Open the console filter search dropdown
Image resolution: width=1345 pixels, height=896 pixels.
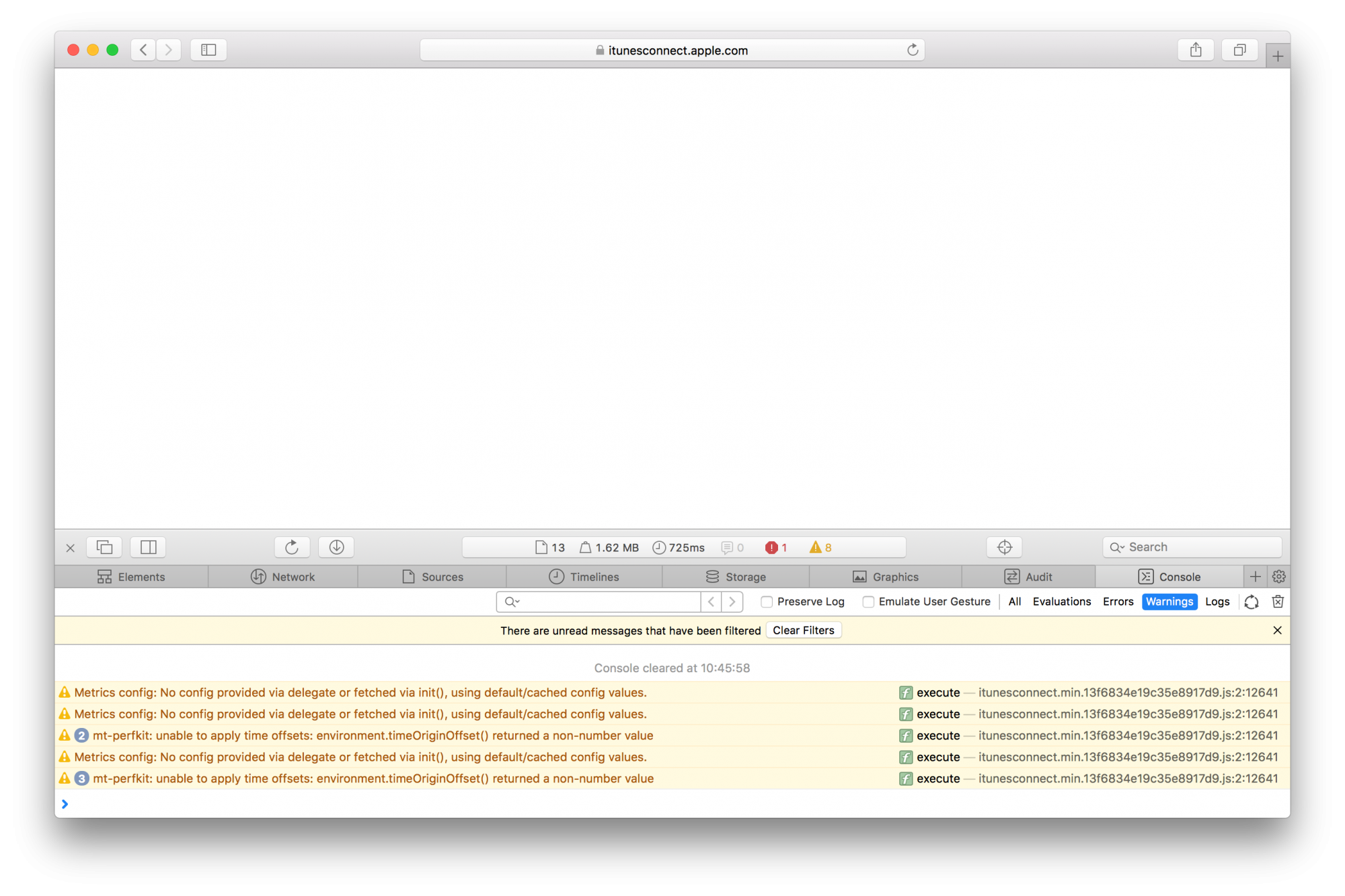tap(512, 602)
